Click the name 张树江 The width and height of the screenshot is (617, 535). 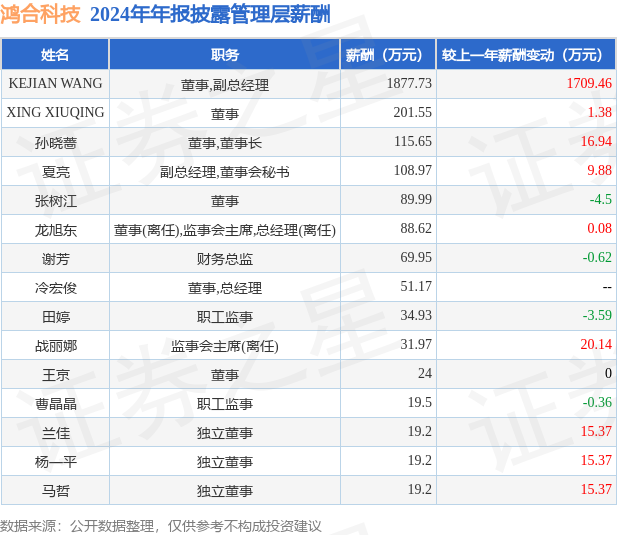pyautogui.click(x=55, y=201)
